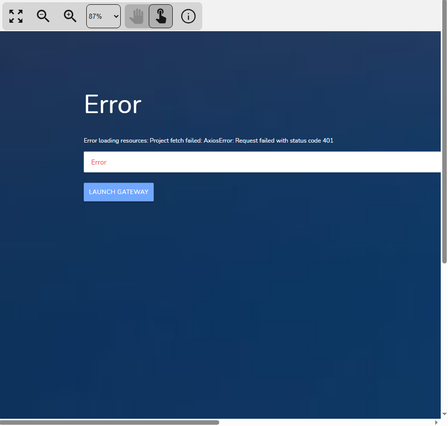Click the large Error heading
The height and width of the screenshot is (426, 448).
tap(113, 104)
